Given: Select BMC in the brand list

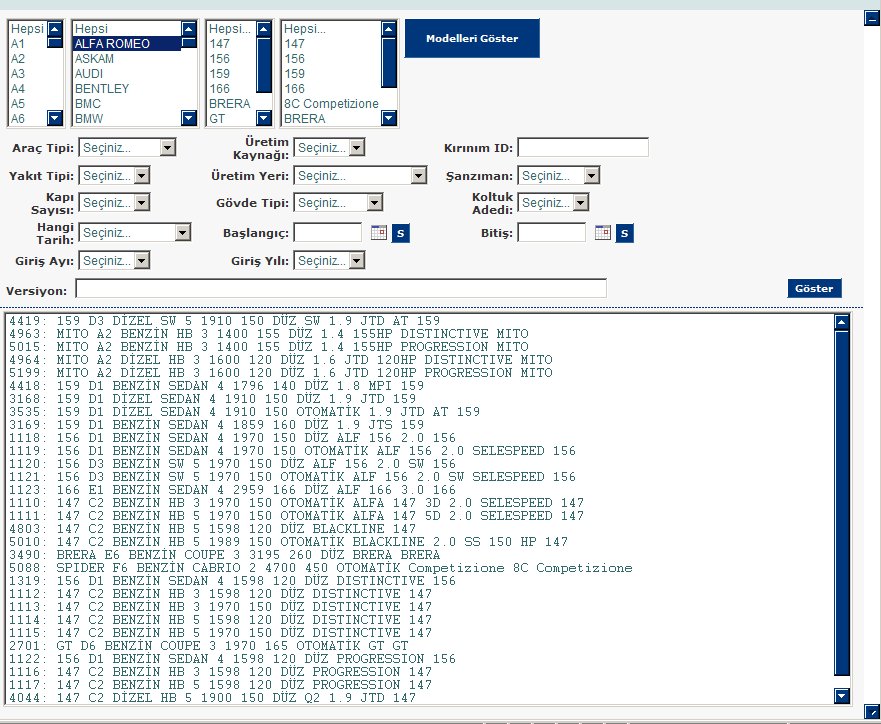Looking at the screenshot, I should tap(127, 104).
